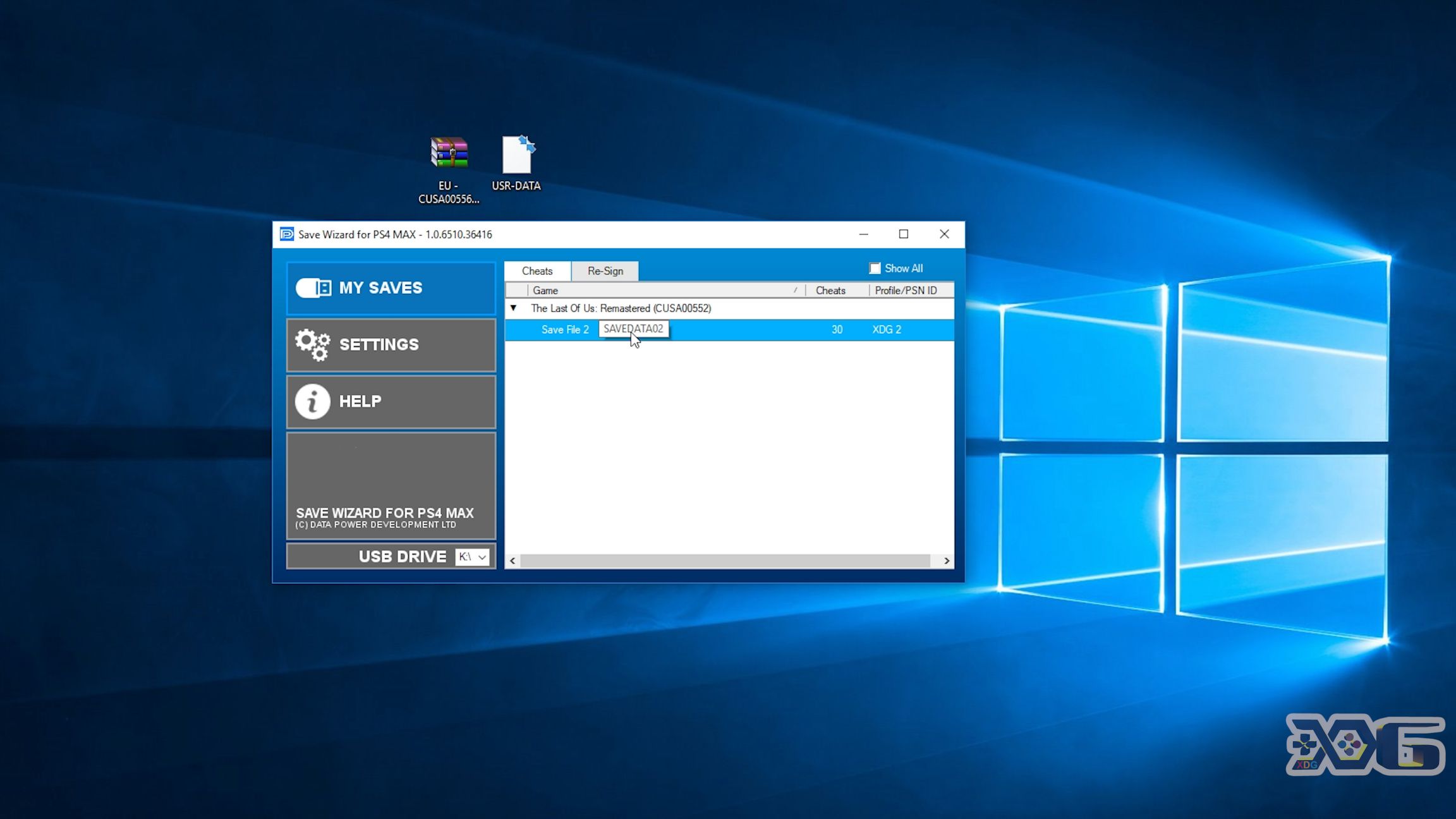Select the EU - CUSA00556 WinRAR archive icon
The width and height of the screenshot is (1456, 819).
click(x=449, y=170)
